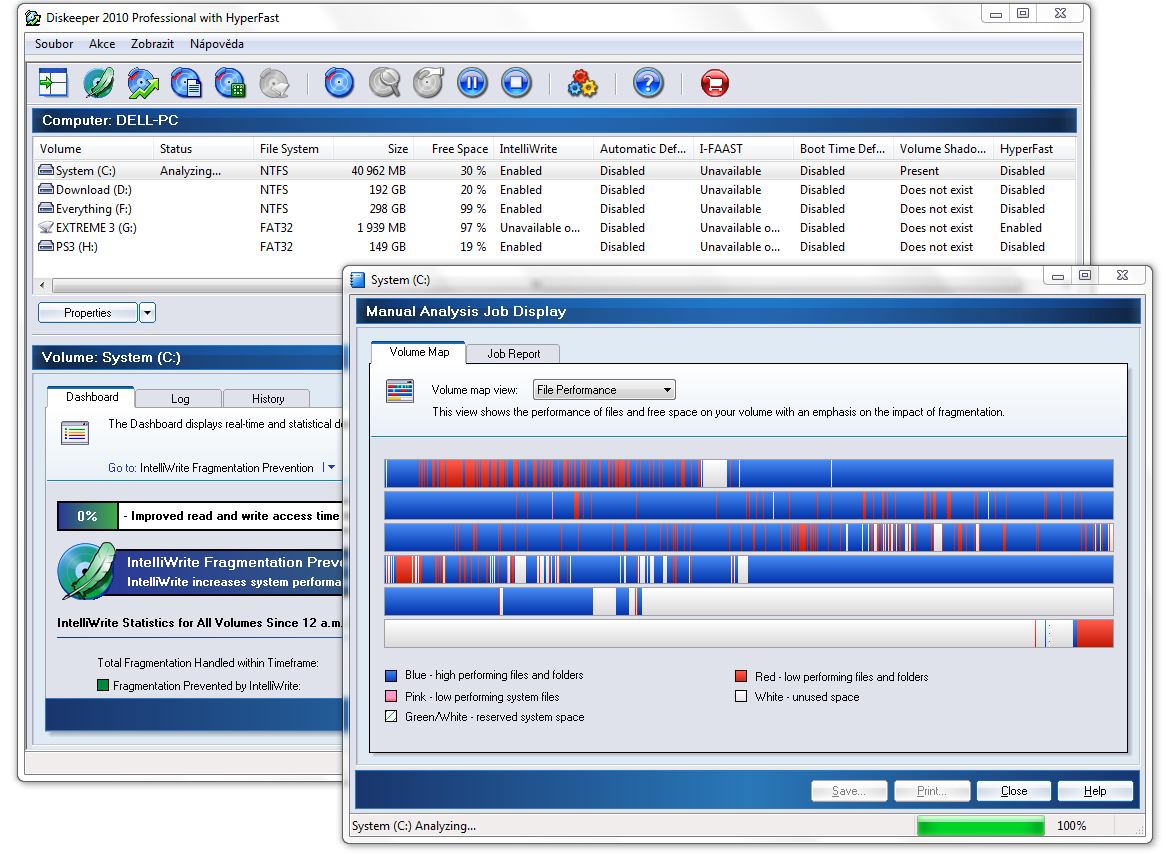Click the drive icon for System (C:)
The width and height of the screenshot is (1166, 854).
[46, 170]
